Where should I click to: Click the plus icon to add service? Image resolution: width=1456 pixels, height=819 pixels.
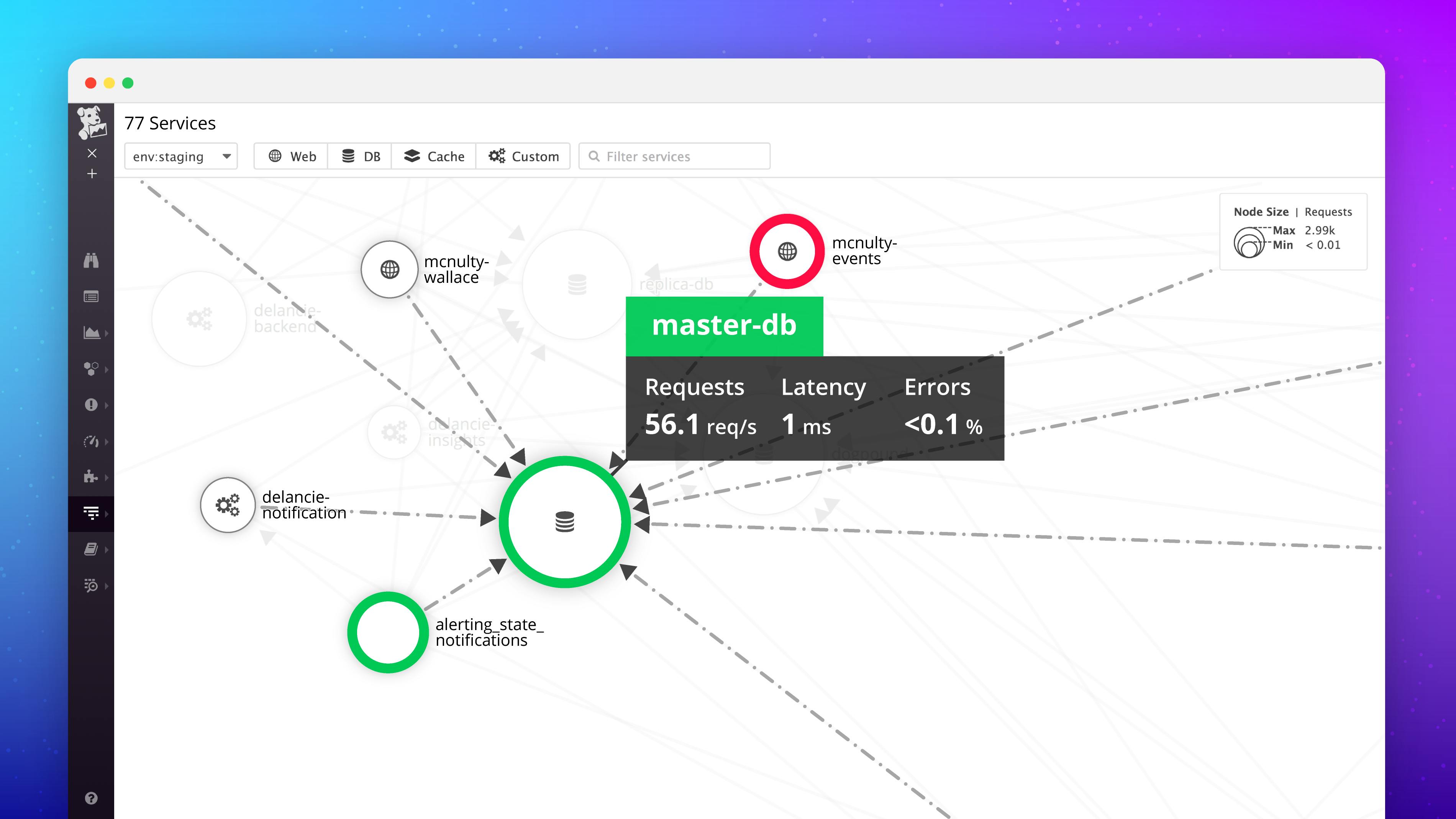(92, 174)
